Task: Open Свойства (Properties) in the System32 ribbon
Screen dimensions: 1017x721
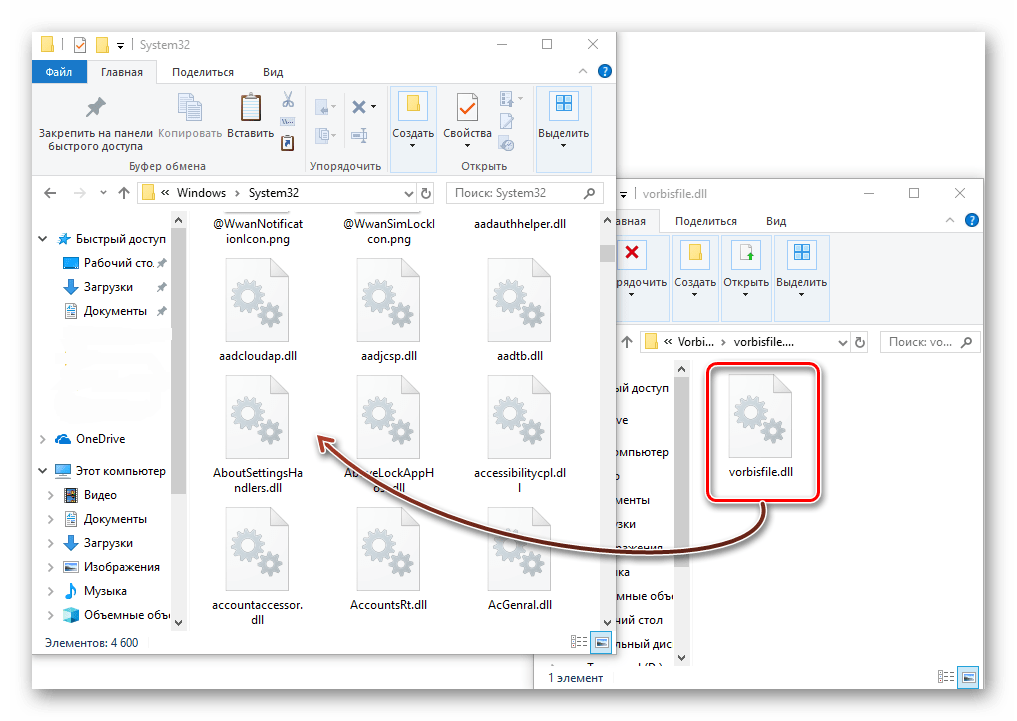Action: point(467,117)
